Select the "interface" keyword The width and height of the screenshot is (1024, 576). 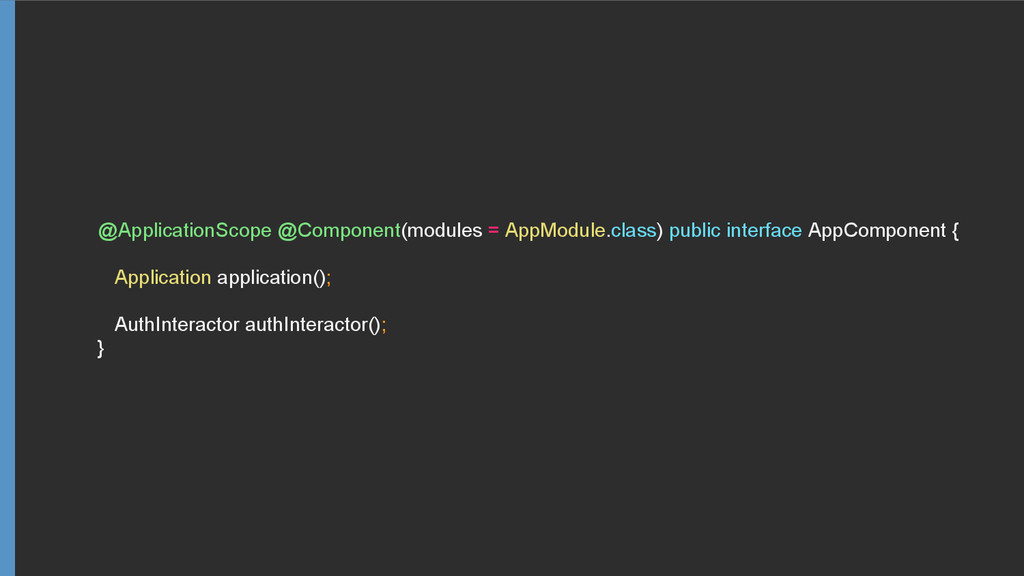pos(764,231)
